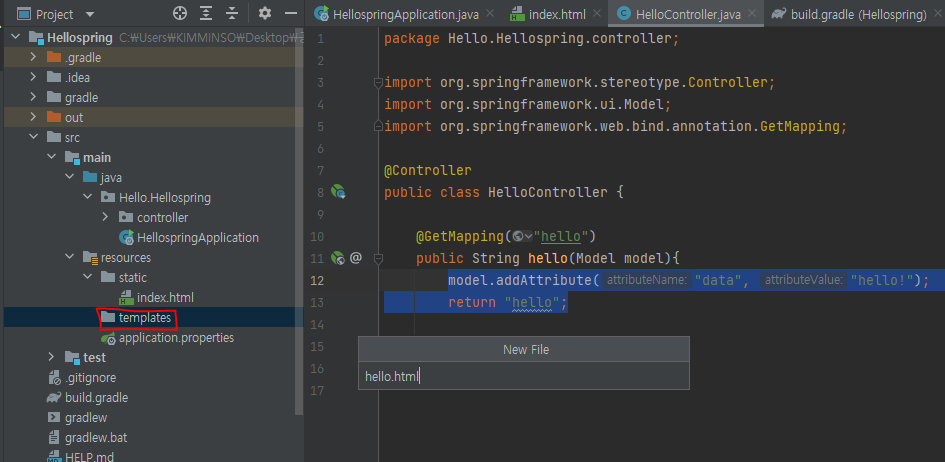Screen dimensions: 945x462
Task: Collapse the Hellospring root project node
Action: 16,38
